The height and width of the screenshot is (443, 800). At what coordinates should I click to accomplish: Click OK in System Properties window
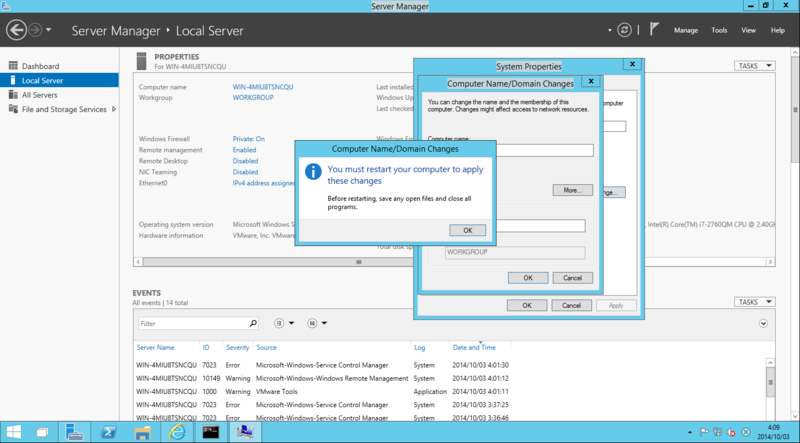click(x=527, y=305)
